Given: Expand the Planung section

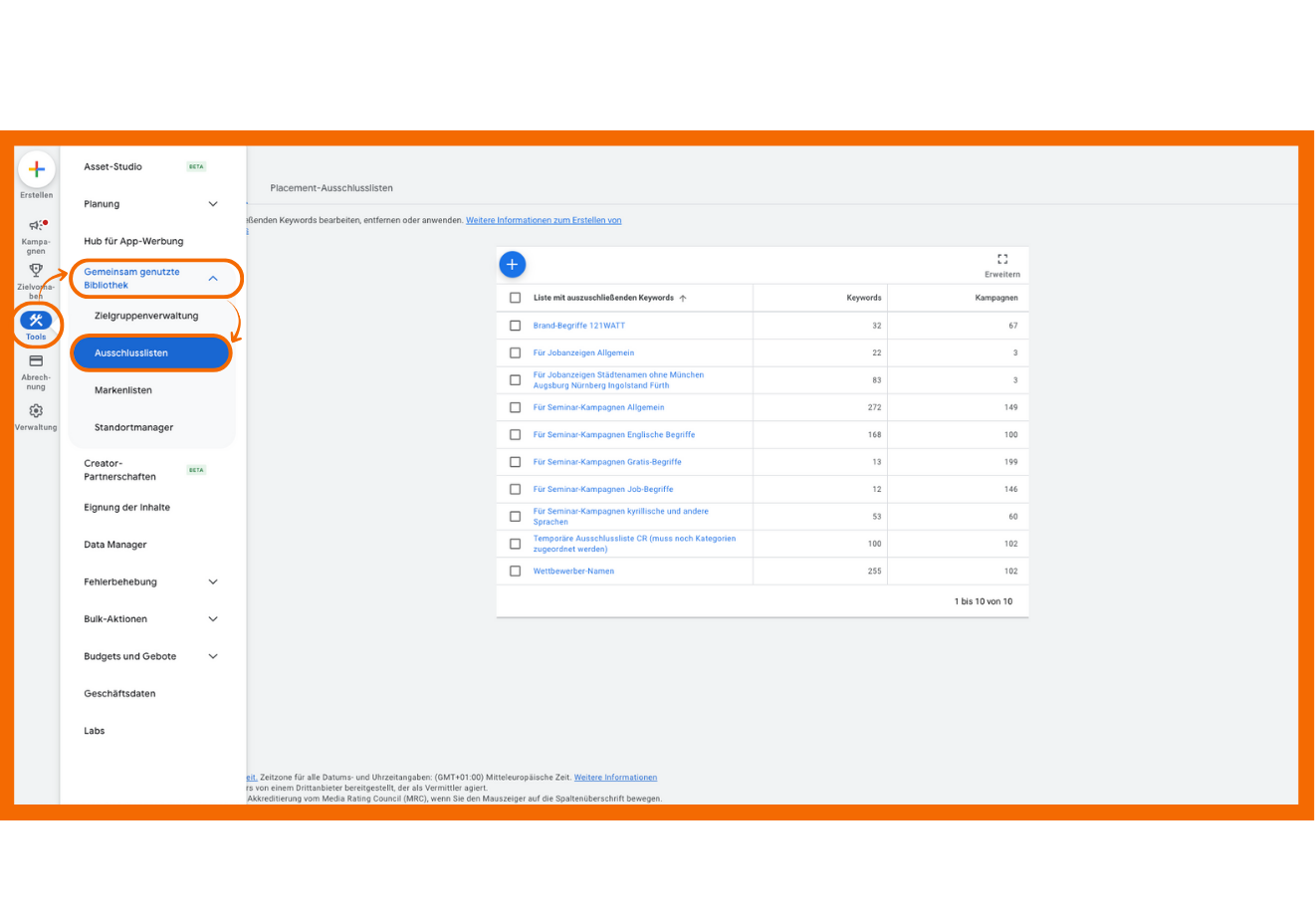Looking at the screenshot, I should (x=212, y=204).
